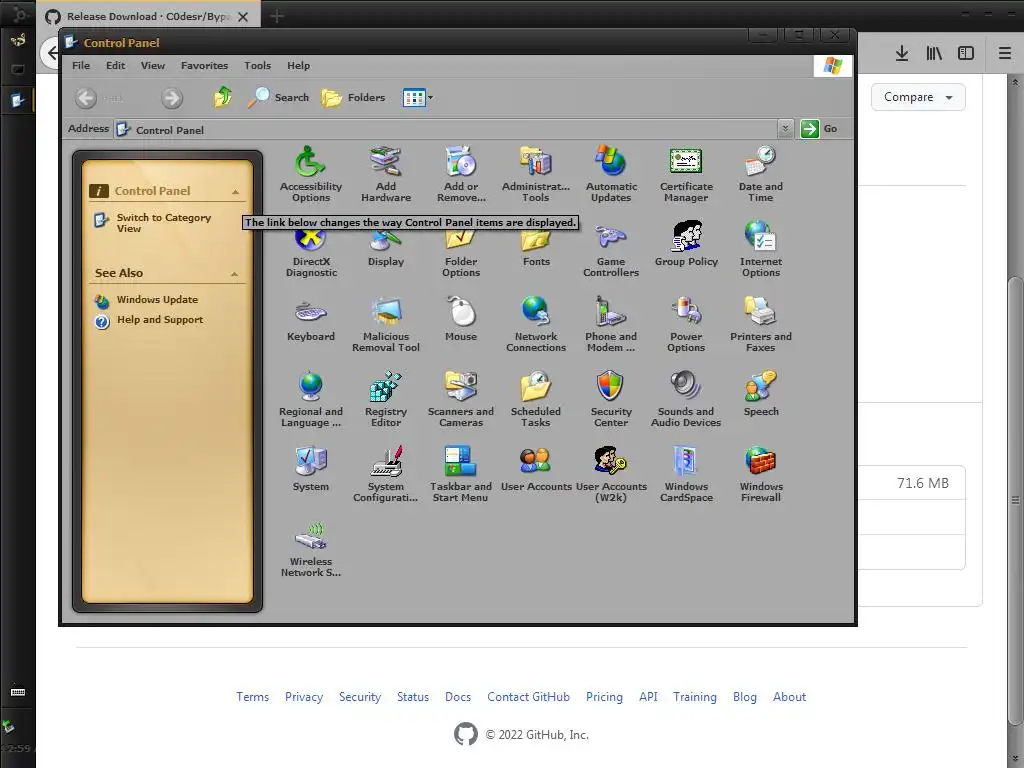Open Regional and Language options
The image size is (1024, 768).
coord(311,400)
